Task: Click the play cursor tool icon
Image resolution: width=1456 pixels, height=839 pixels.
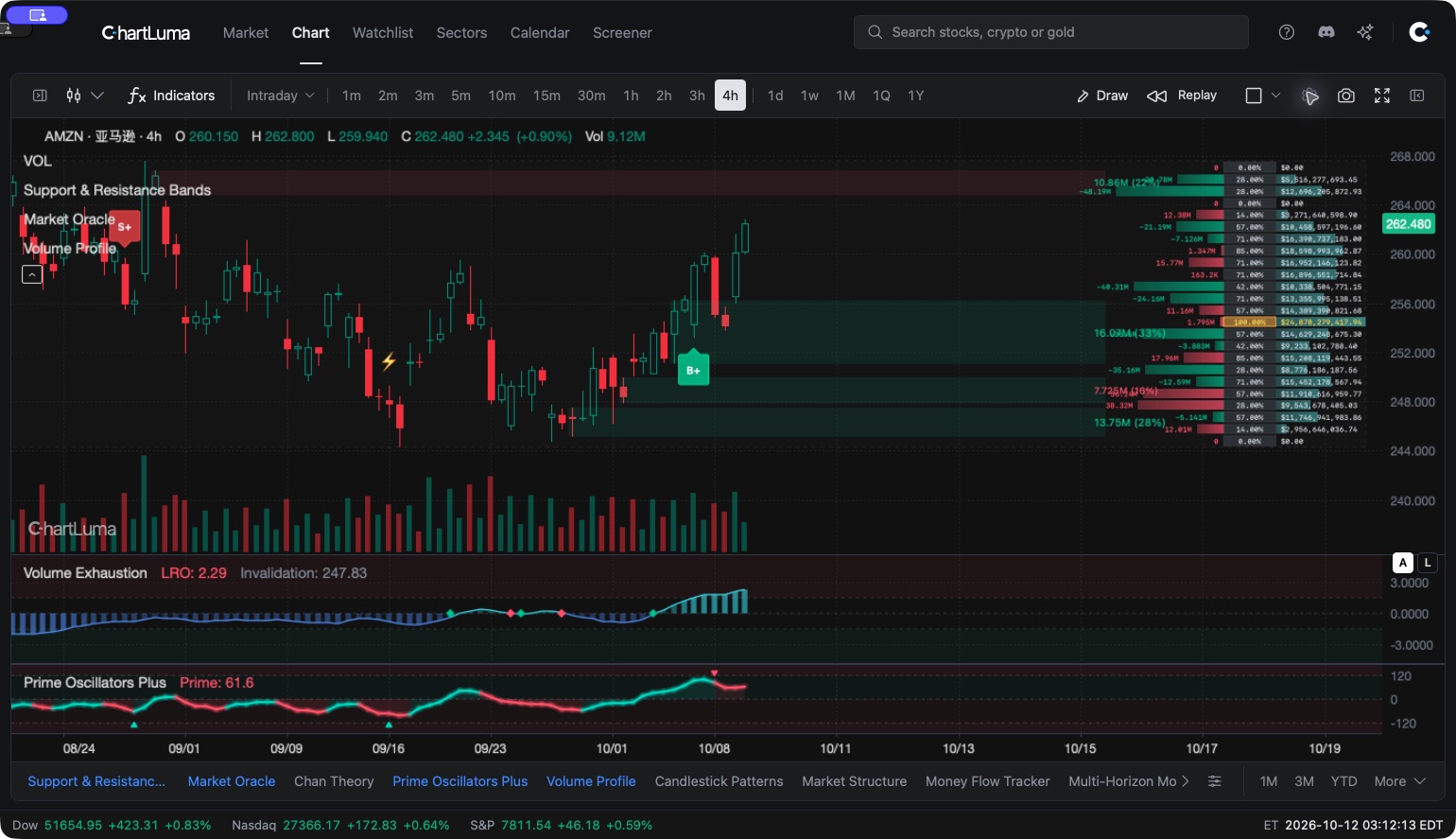Action: (1310, 96)
